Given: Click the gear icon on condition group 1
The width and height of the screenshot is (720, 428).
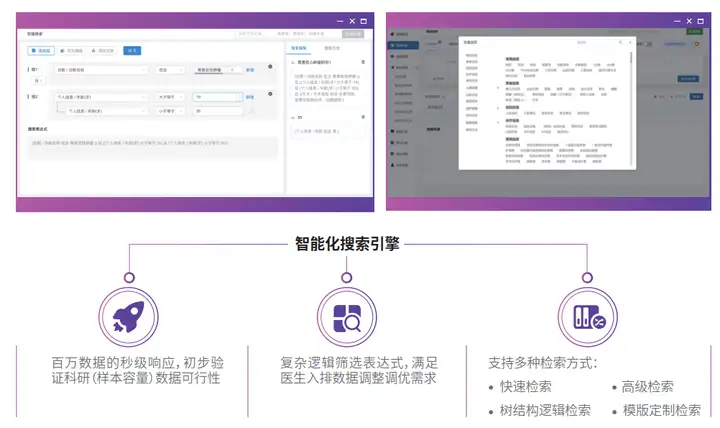Looking at the screenshot, I should [270, 67].
